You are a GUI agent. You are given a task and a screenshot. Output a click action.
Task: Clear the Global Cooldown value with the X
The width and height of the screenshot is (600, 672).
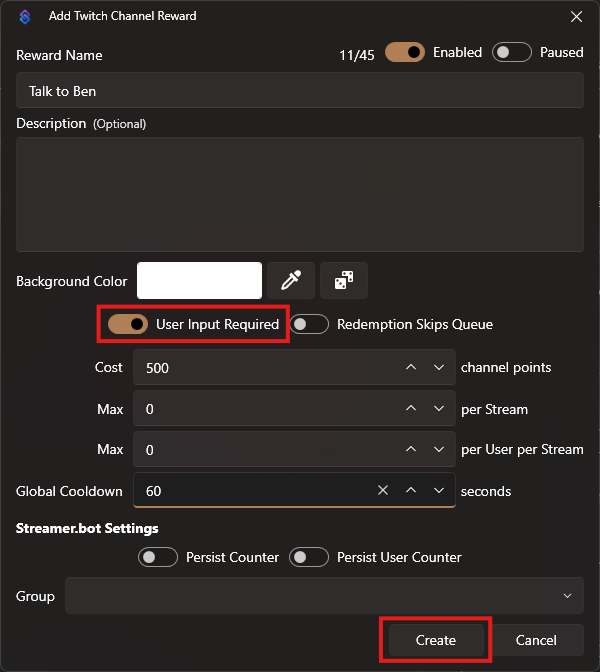(x=383, y=490)
